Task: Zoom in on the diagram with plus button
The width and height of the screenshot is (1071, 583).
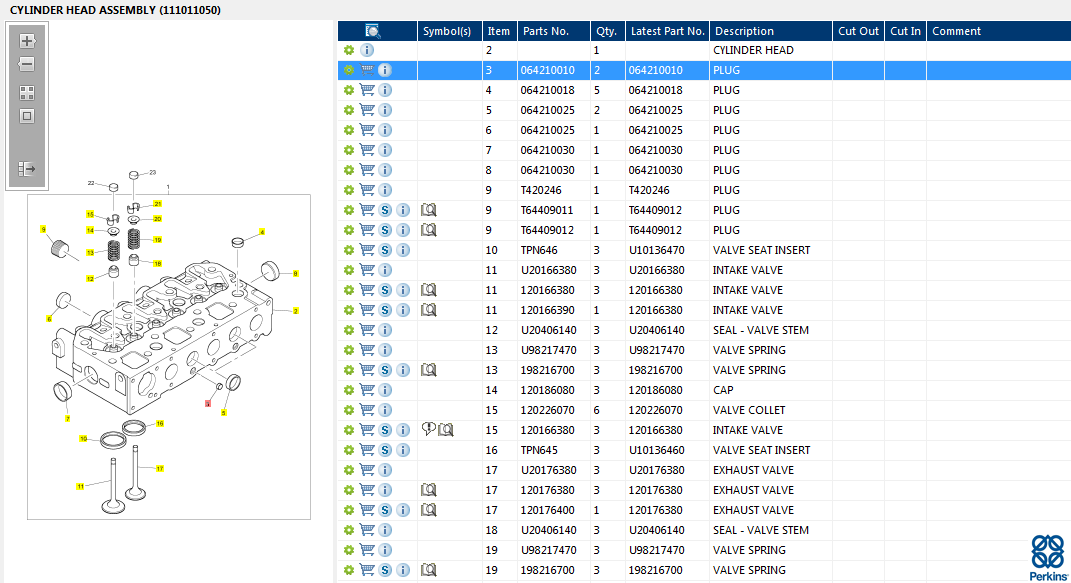Action: (27, 41)
